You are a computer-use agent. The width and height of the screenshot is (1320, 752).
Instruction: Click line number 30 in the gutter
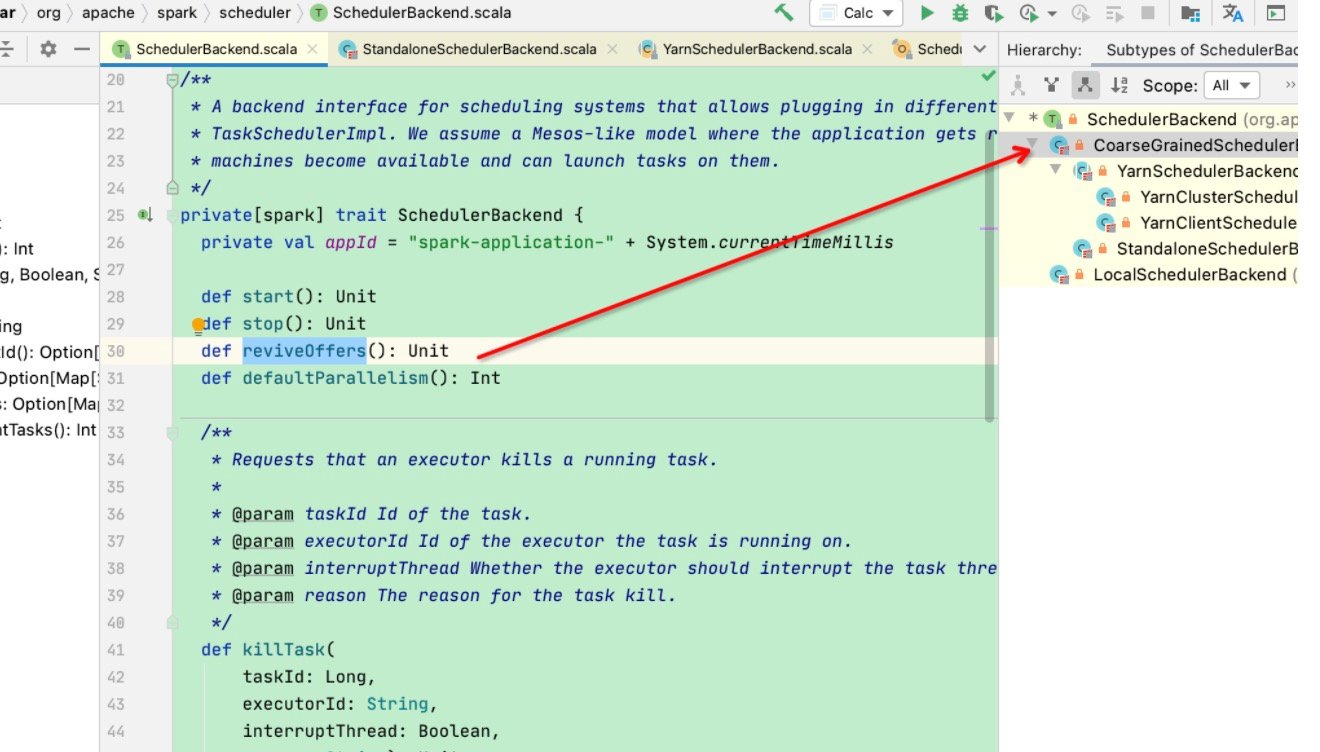[x=116, y=351]
